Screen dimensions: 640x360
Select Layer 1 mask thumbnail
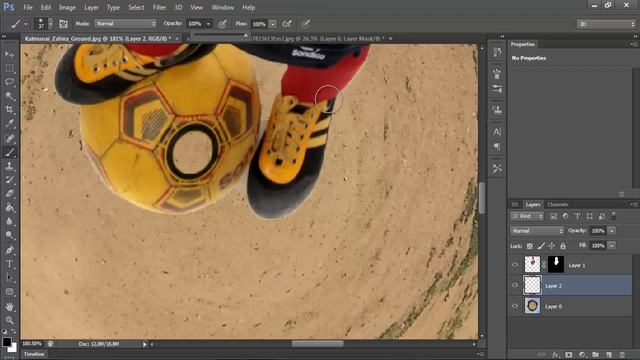(x=556, y=264)
